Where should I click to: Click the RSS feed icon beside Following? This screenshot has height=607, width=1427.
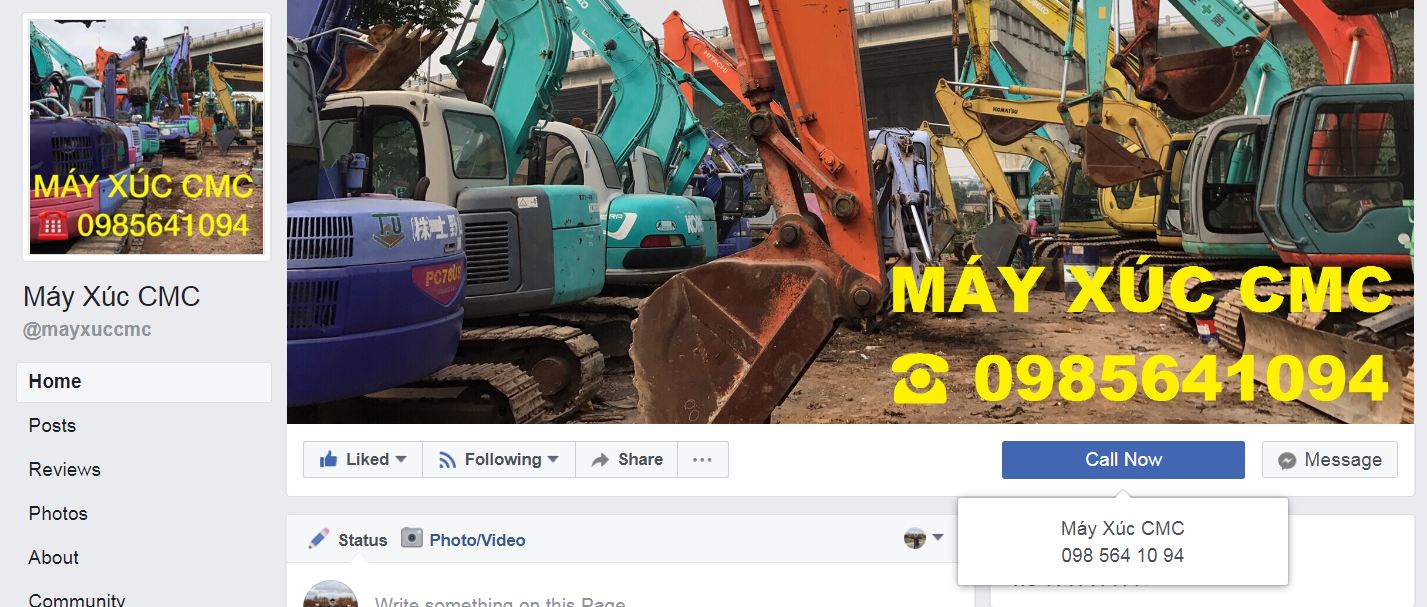pos(447,460)
